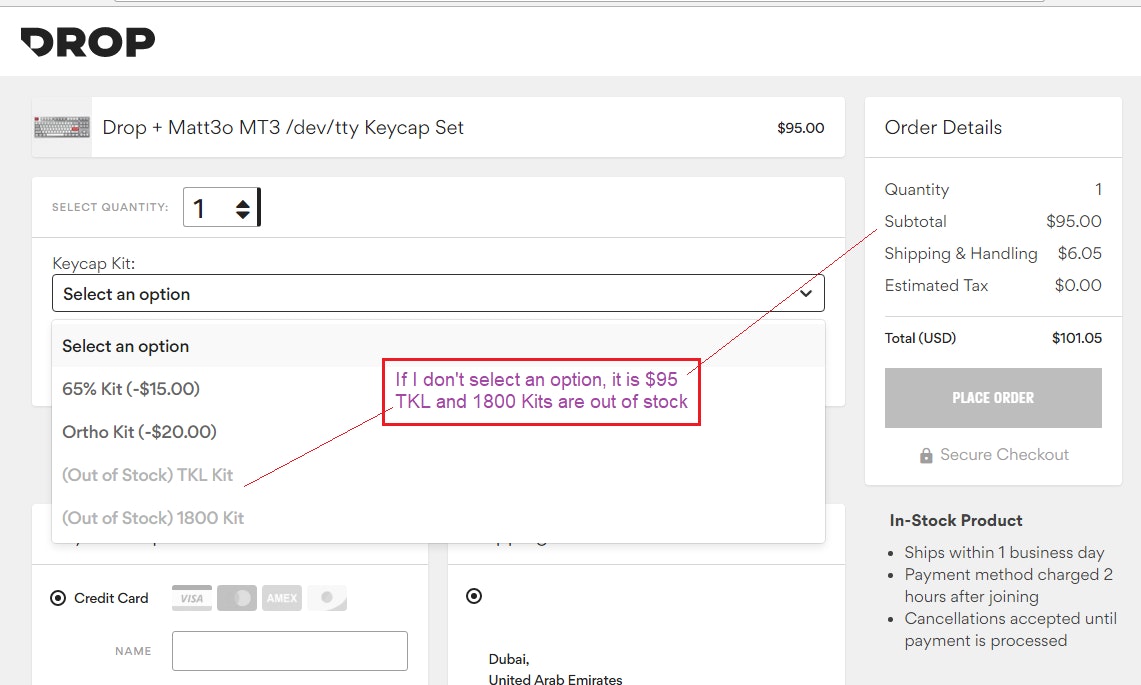This screenshot has width=1141, height=685.
Task: Click the keycap set keyboard thumbnail
Action: [62, 127]
